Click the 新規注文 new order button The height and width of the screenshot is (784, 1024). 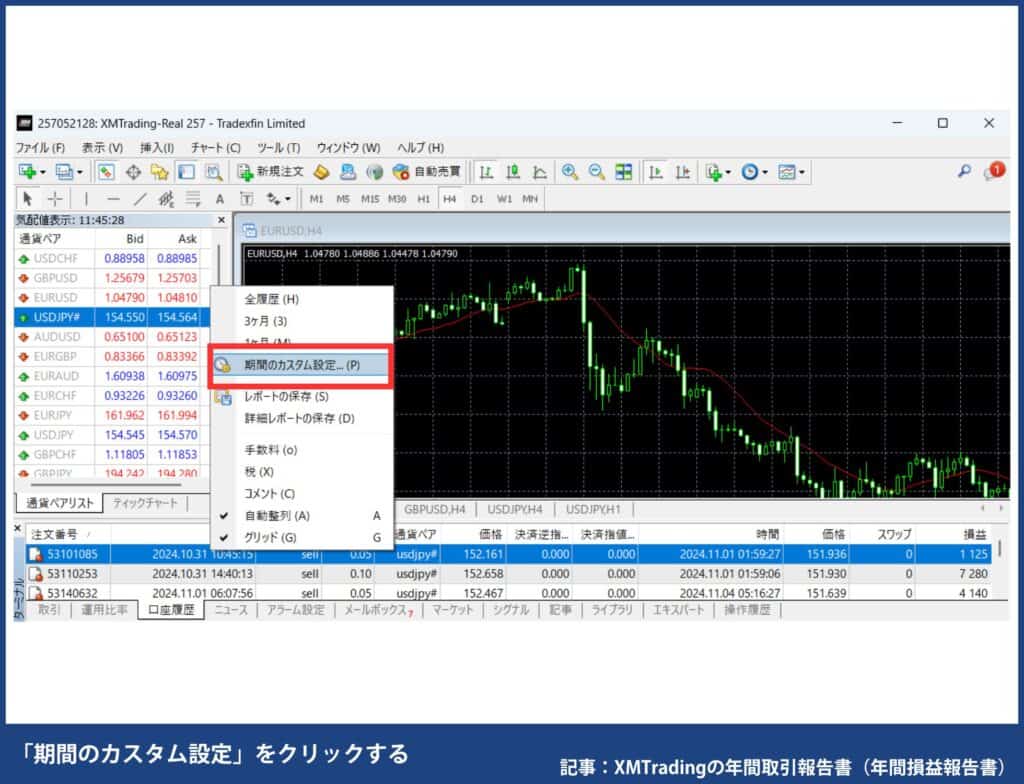271,172
